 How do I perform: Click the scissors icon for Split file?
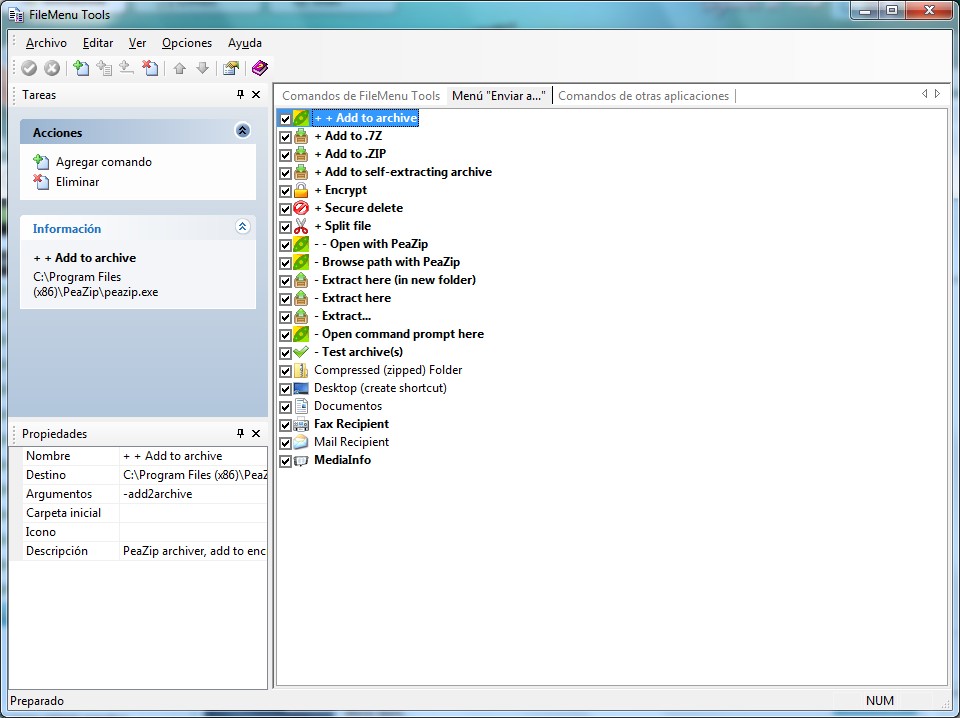click(301, 226)
